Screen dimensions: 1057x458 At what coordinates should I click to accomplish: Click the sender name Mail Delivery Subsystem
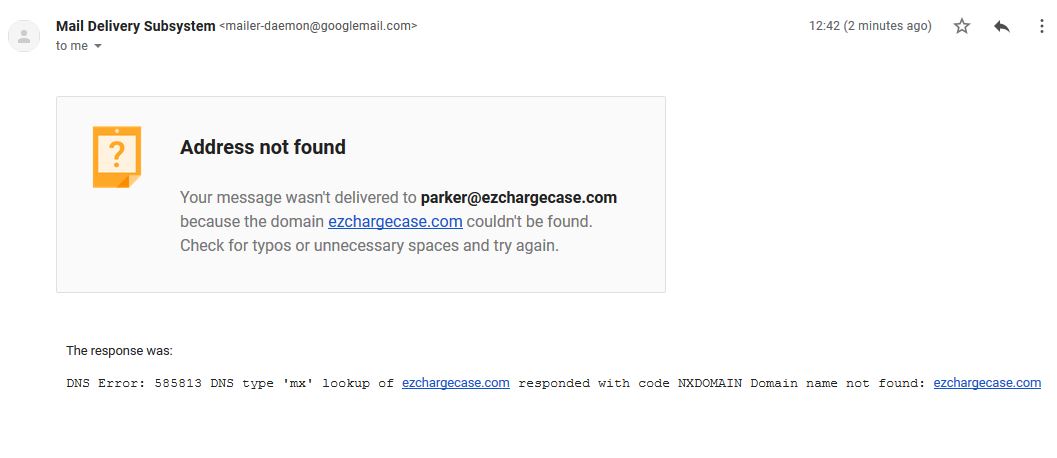[x=135, y=26]
